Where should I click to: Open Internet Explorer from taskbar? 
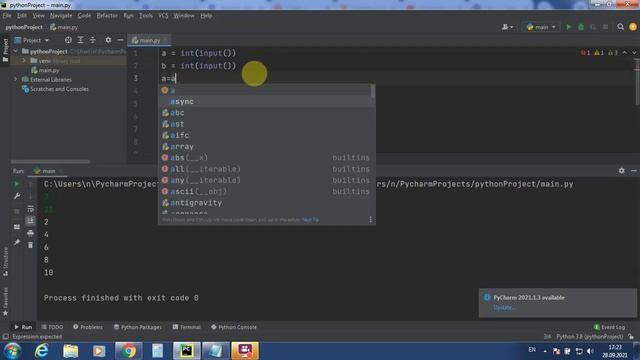click(41, 351)
